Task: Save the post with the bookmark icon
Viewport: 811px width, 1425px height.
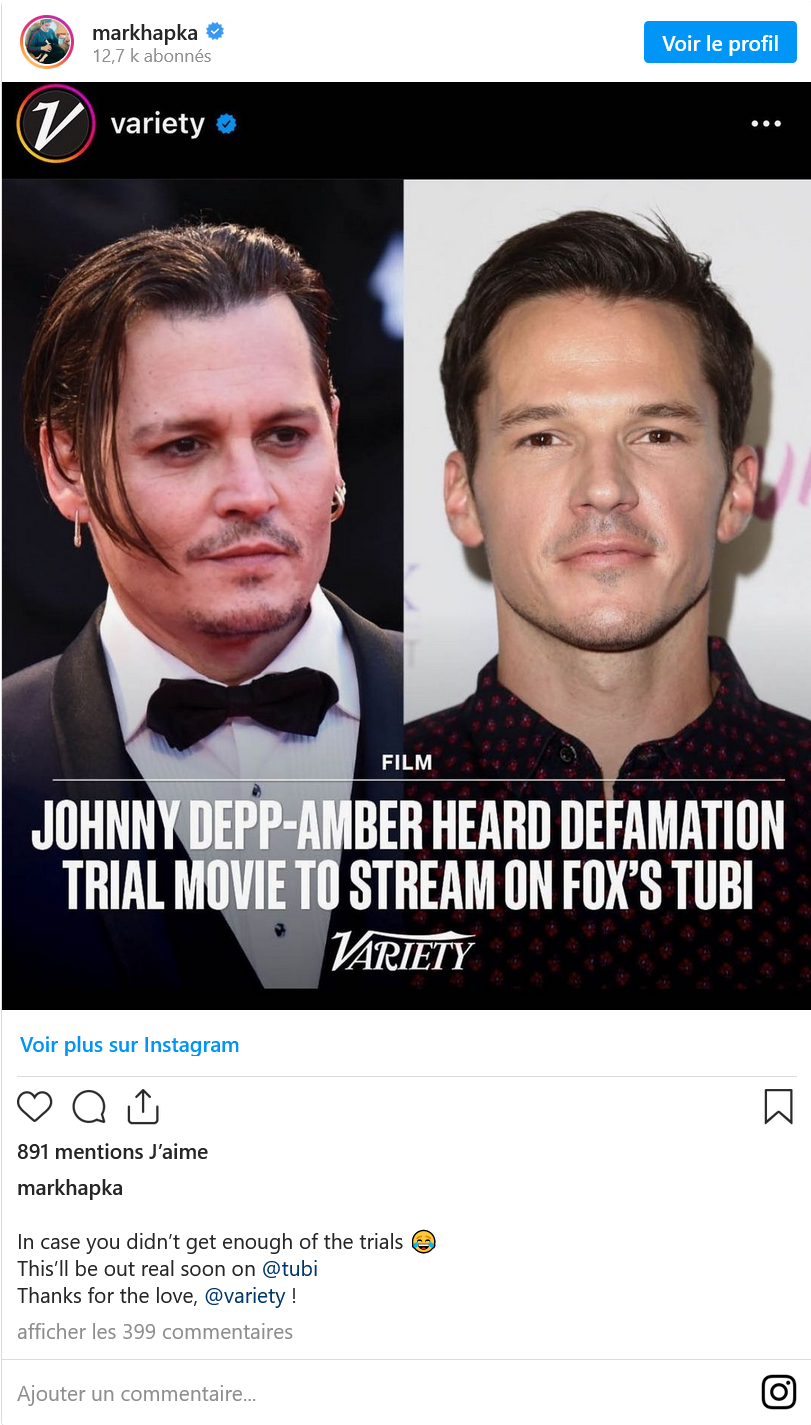Action: coord(778,1106)
